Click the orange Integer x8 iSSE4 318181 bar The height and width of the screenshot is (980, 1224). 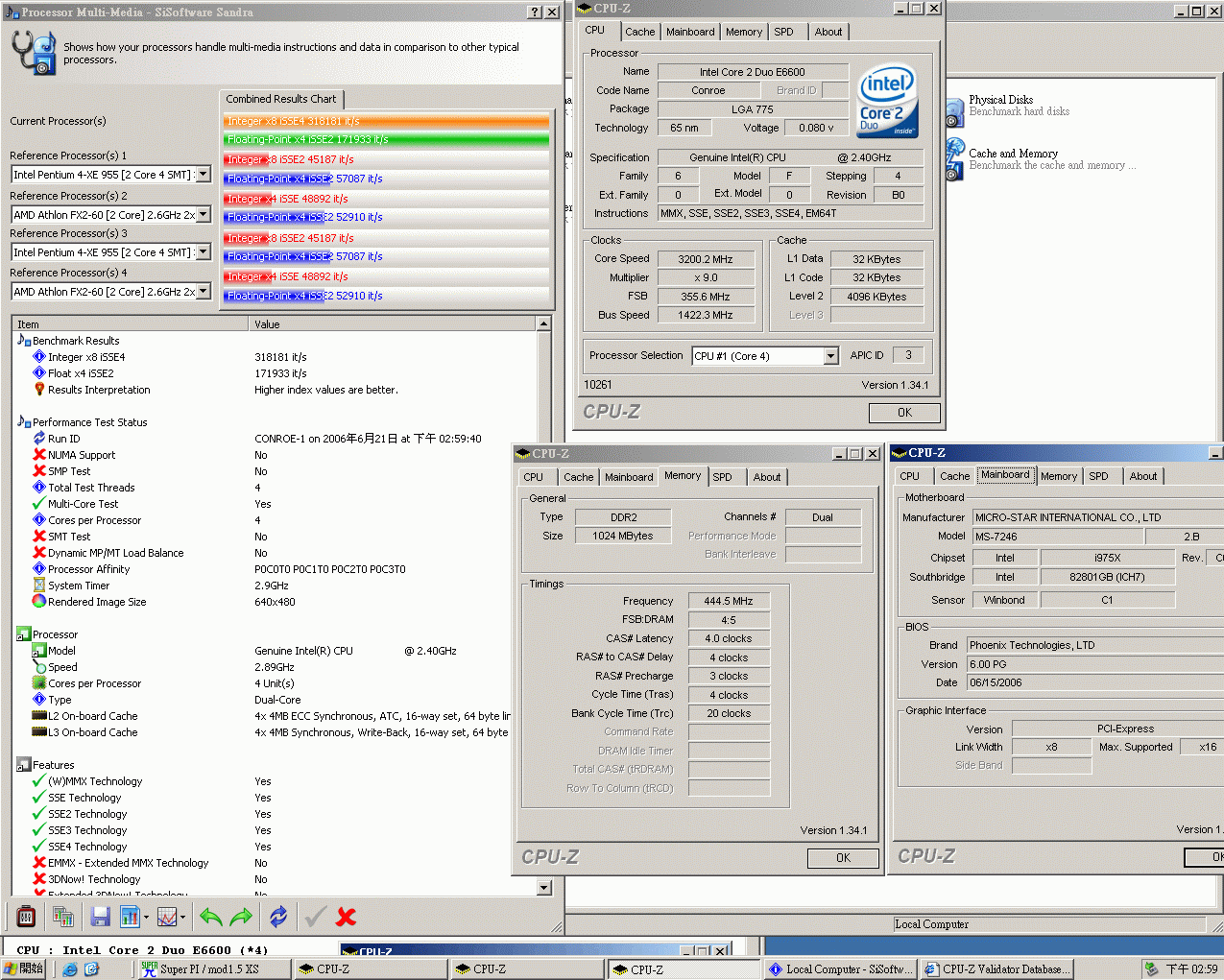tap(387, 121)
